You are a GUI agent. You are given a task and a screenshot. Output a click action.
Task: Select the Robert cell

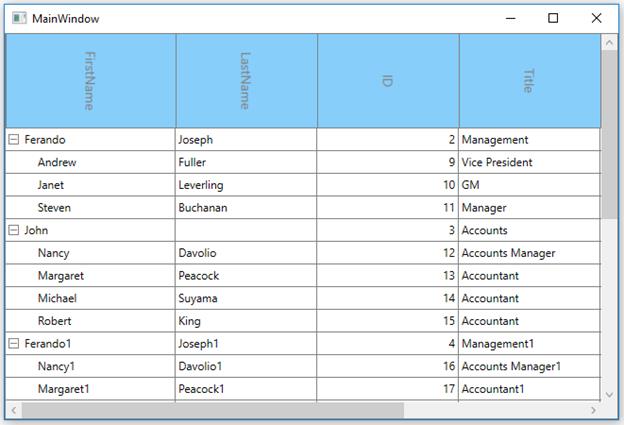coord(90,321)
